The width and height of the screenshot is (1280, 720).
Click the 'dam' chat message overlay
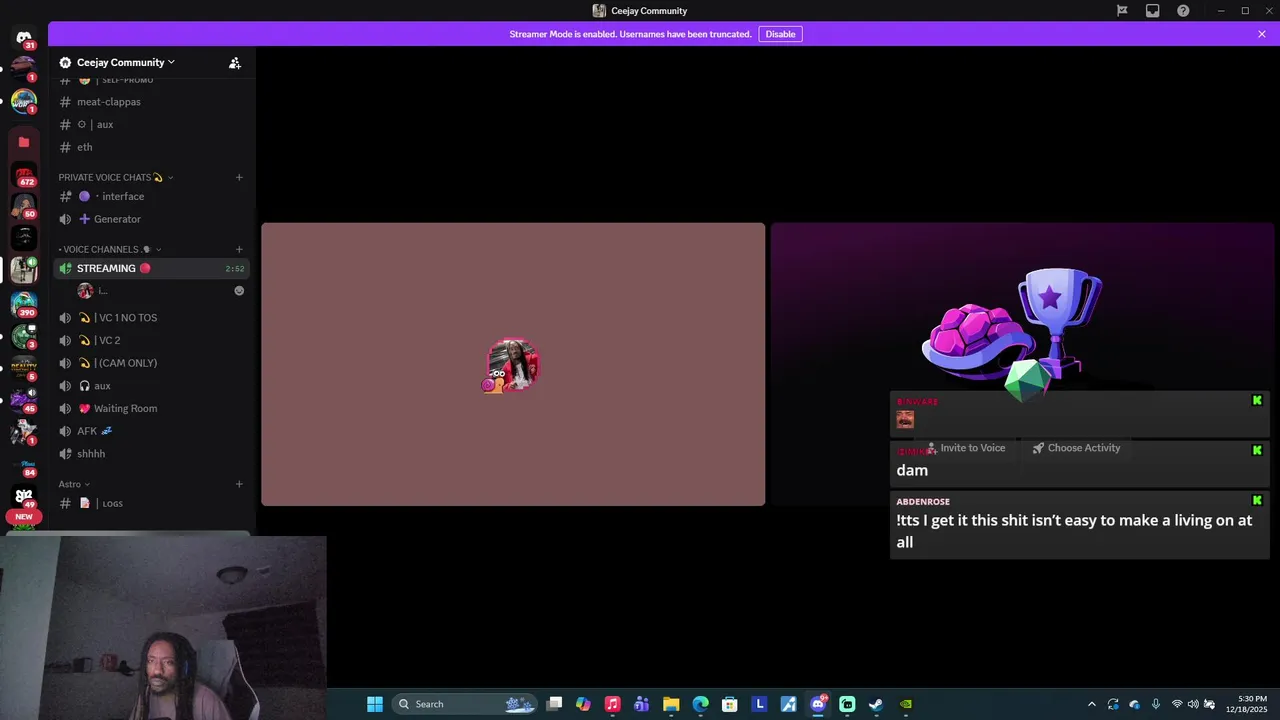(x=1080, y=464)
